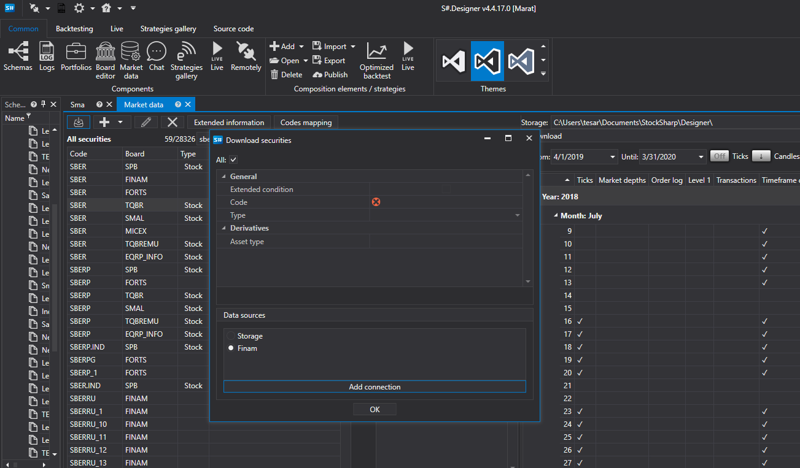This screenshot has height=468, width=800.
Task: Select the Finam data source
Action: (247, 348)
